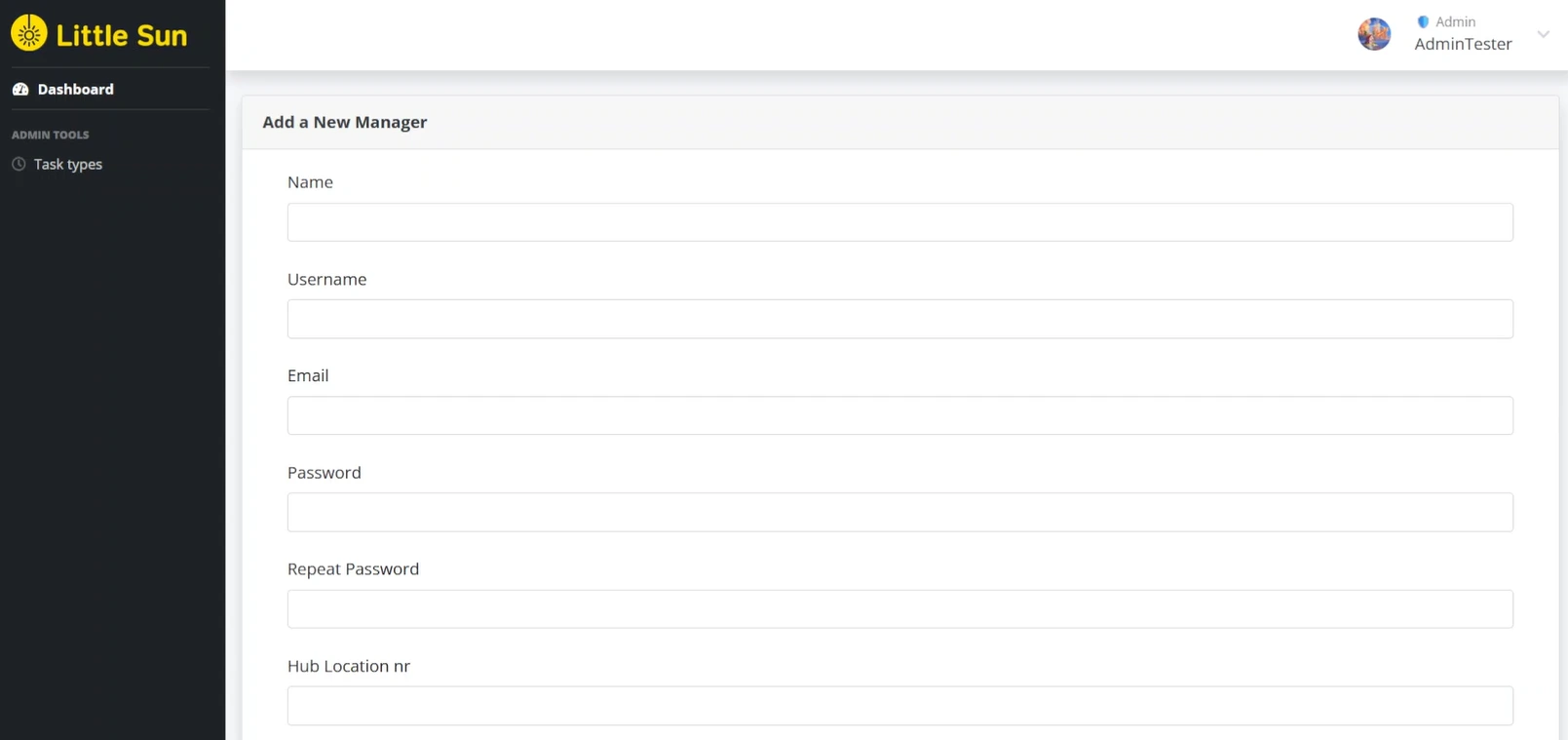The image size is (1568, 740).
Task: Click the Repeat Password label text
Action: 353,569
